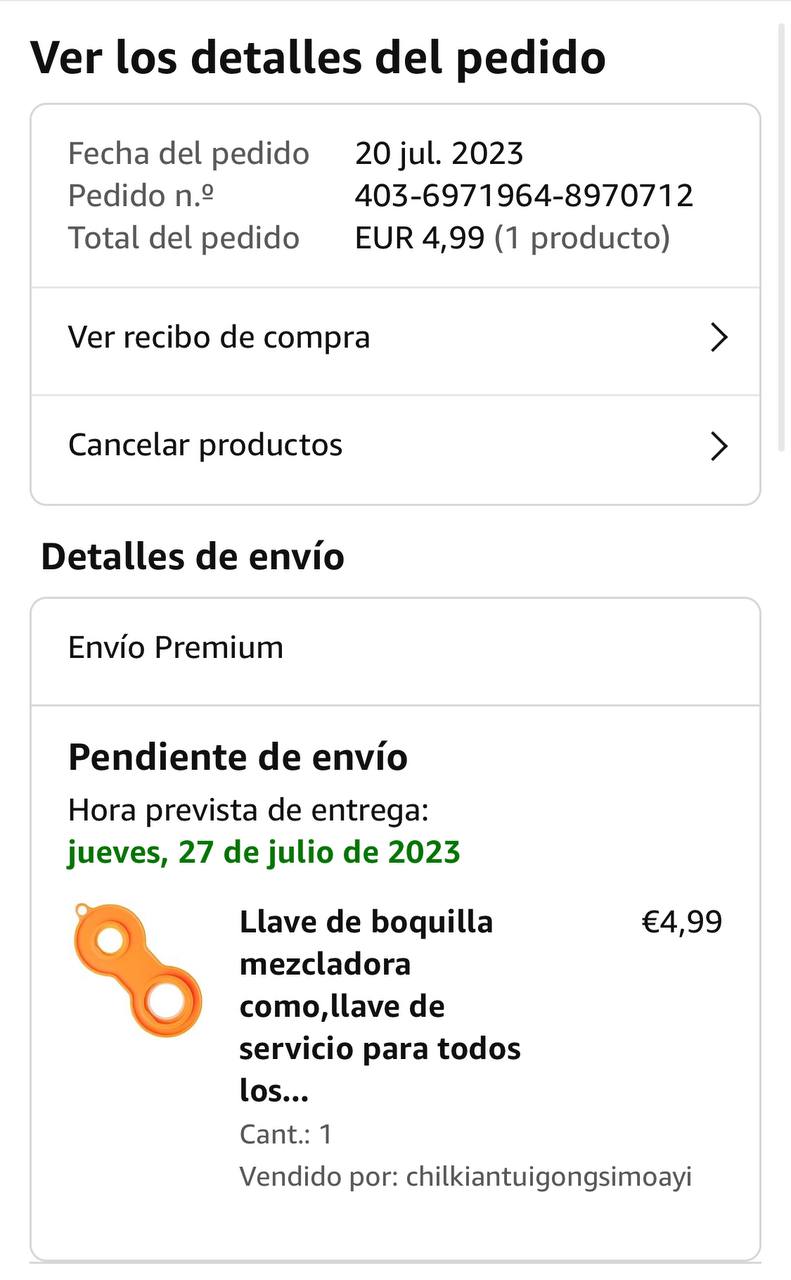Click the Detalles de envío section heading
Viewport: 791px width, 1280px height.
(x=193, y=556)
